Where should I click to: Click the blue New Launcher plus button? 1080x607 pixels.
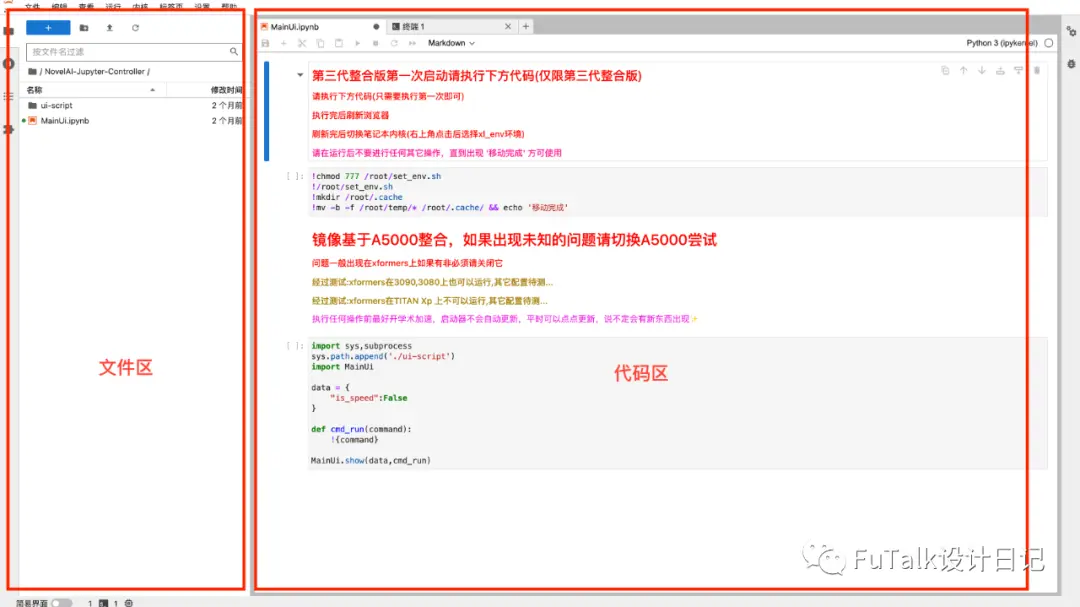click(x=48, y=28)
